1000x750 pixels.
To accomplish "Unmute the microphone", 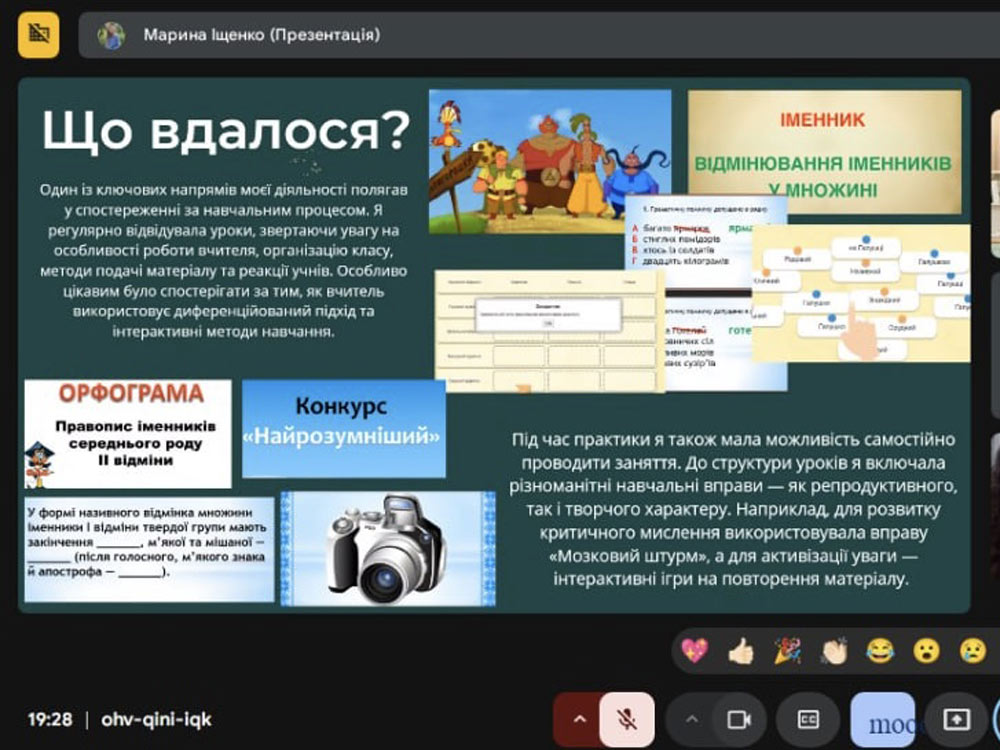I will [627, 719].
